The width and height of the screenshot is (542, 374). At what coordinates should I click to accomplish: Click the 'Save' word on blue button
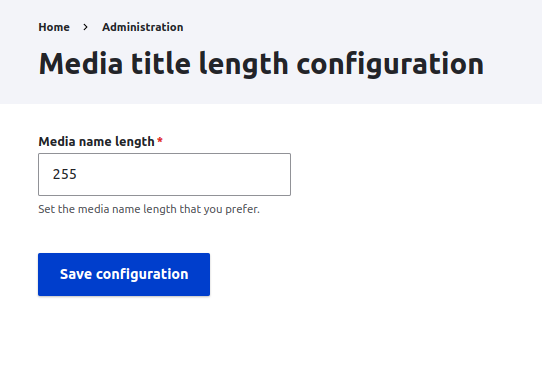tap(76, 274)
